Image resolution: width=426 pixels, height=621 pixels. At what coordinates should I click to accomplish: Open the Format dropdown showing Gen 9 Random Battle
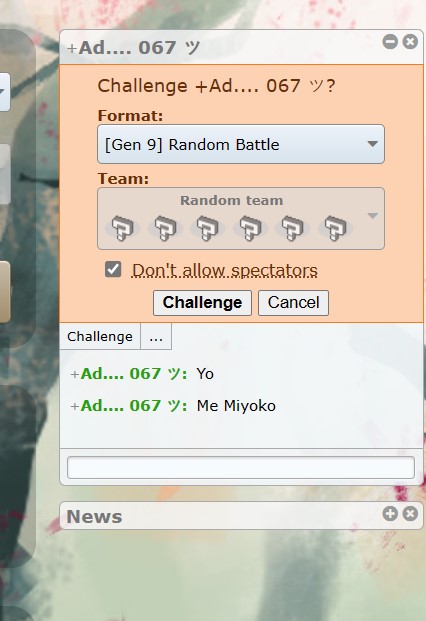tap(241, 144)
